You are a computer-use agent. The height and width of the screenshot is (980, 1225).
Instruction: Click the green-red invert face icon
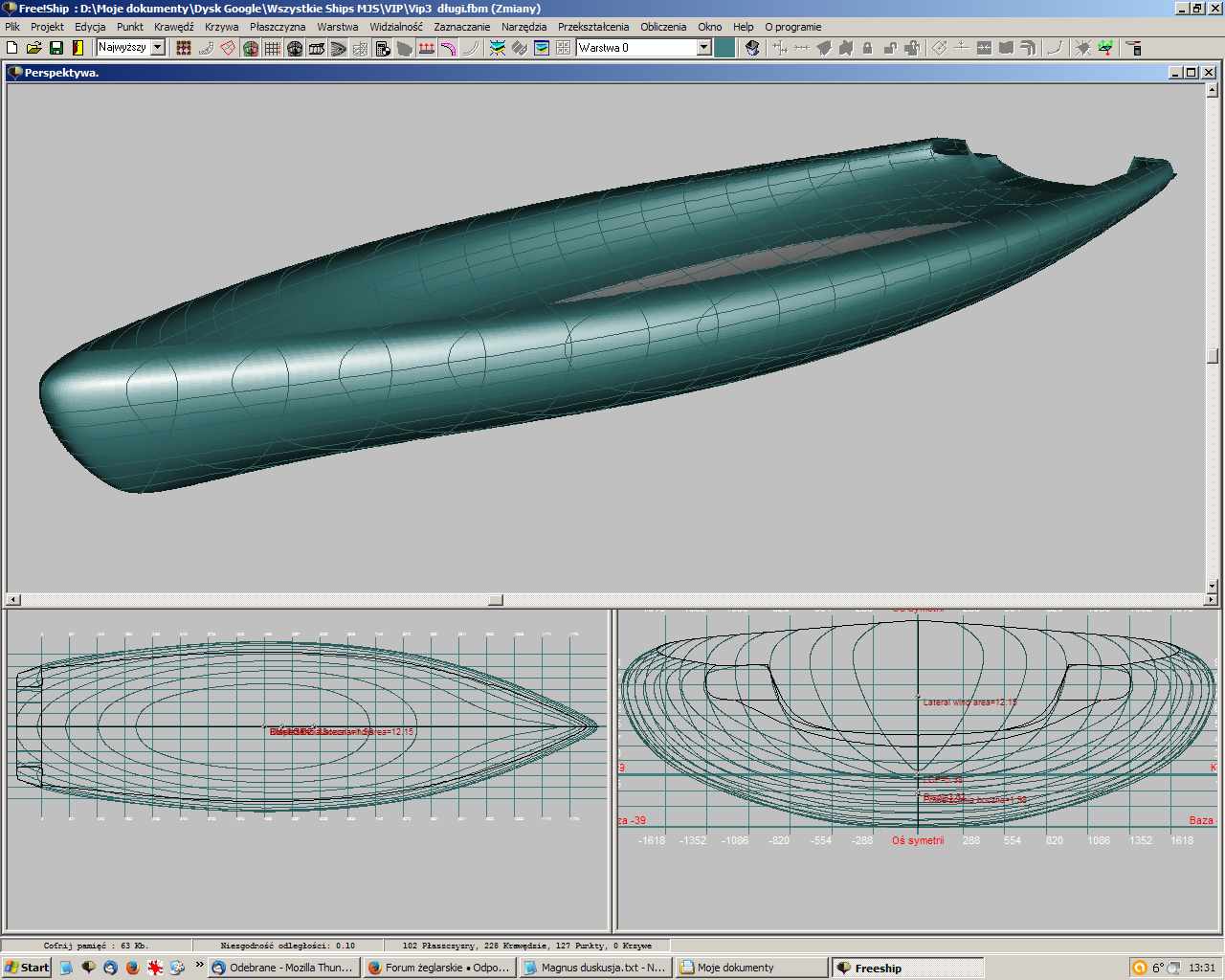pos(1105,48)
